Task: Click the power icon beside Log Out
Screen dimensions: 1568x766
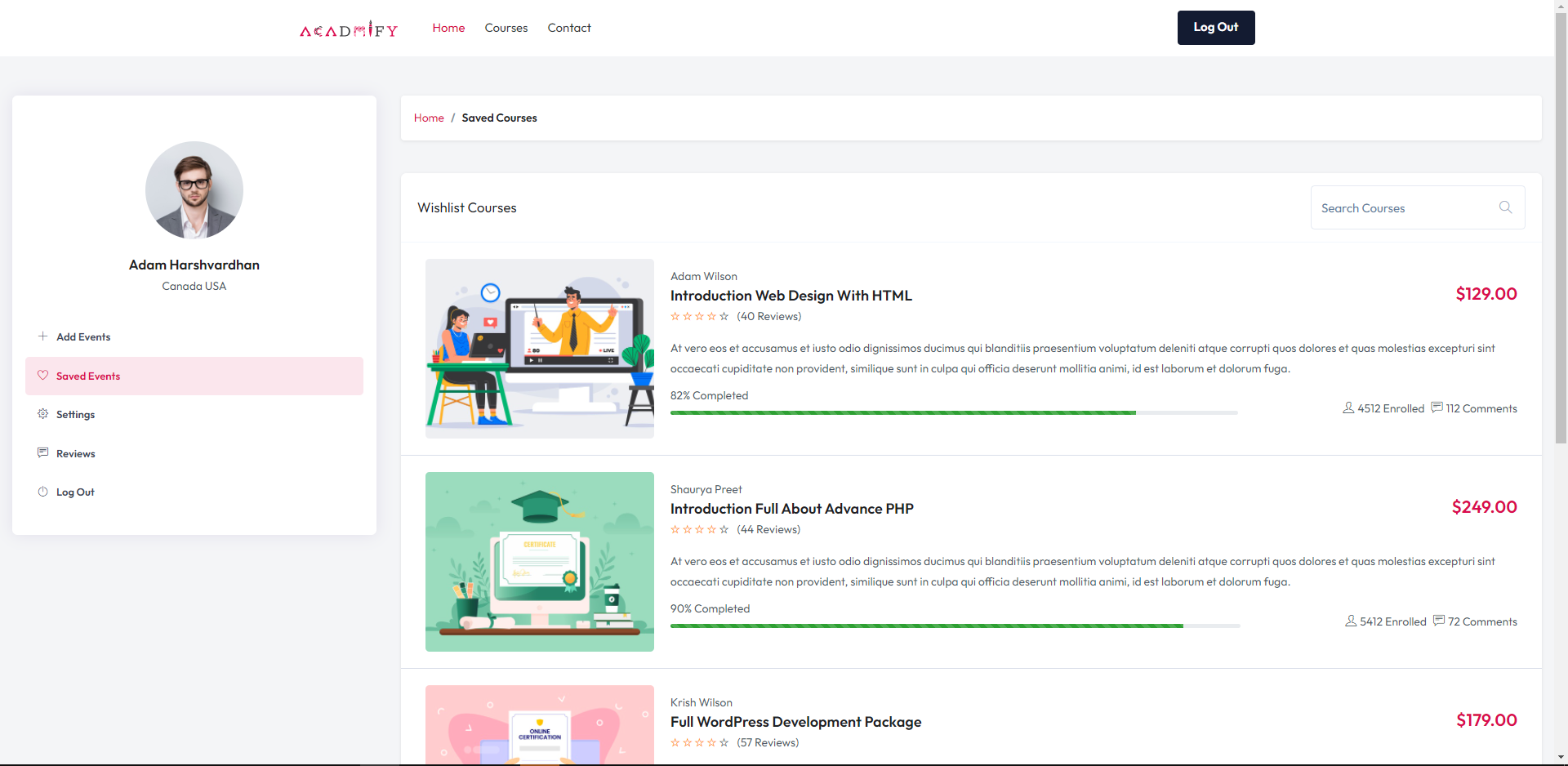Action: pyautogui.click(x=42, y=492)
